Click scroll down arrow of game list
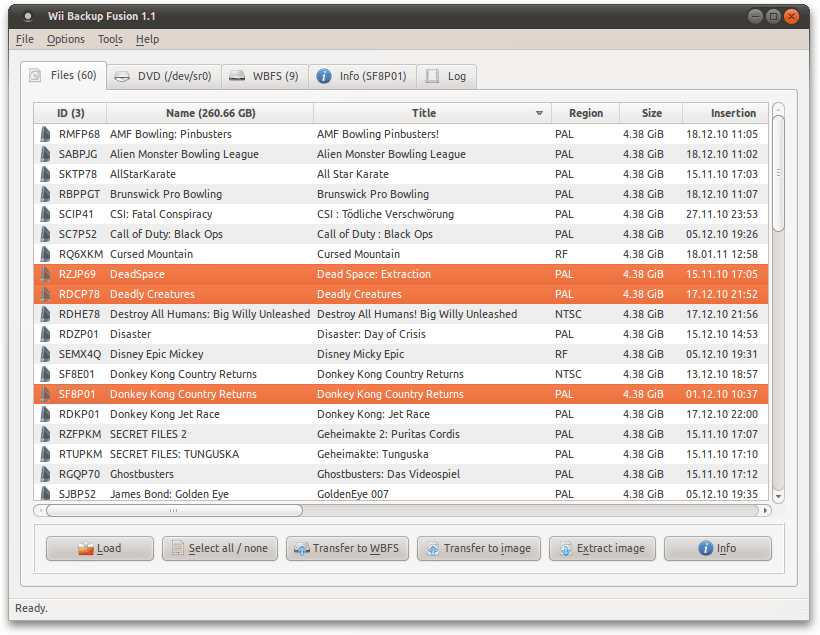 pyautogui.click(x=778, y=496)
